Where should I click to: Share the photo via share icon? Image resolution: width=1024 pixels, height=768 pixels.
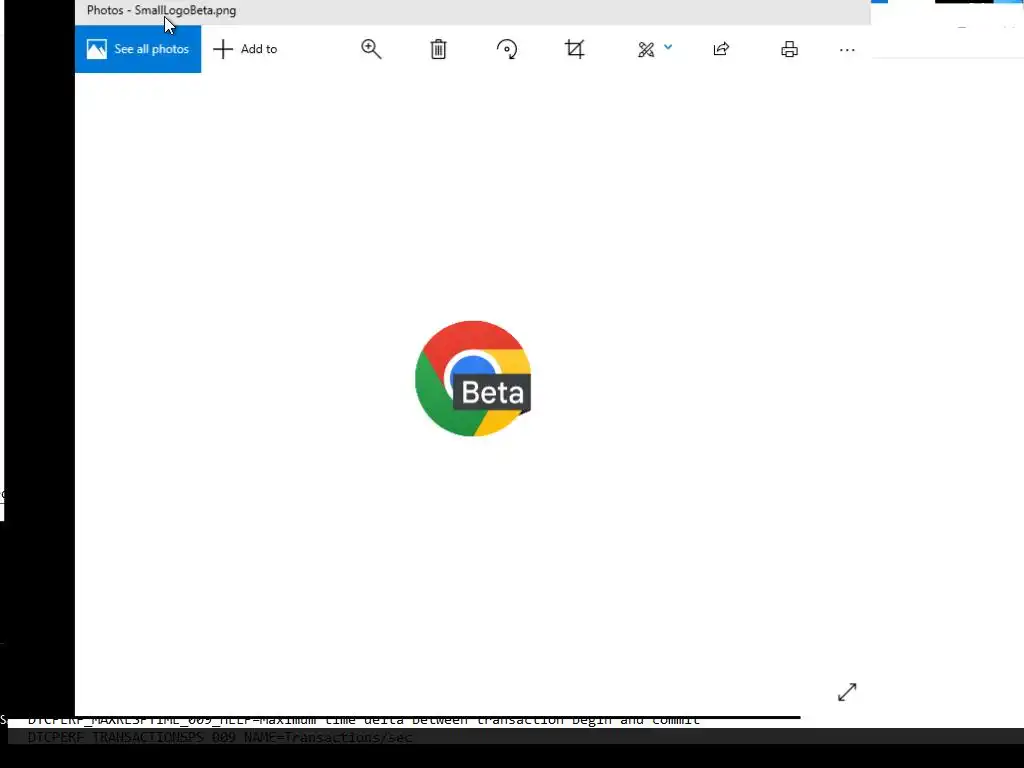721,49
